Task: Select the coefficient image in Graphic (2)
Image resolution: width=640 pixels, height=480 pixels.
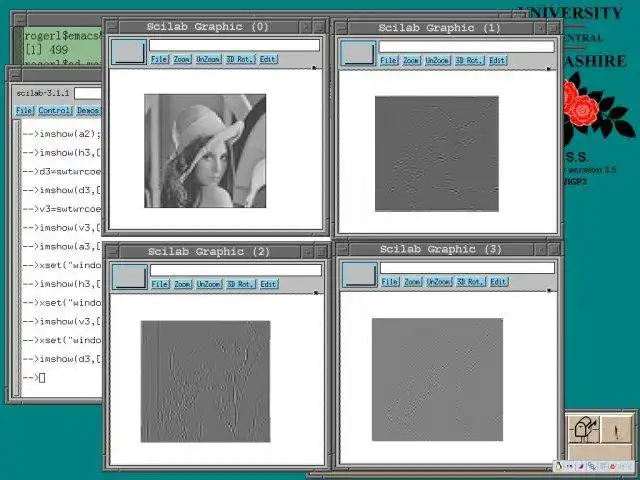Action: coord(205,381)
